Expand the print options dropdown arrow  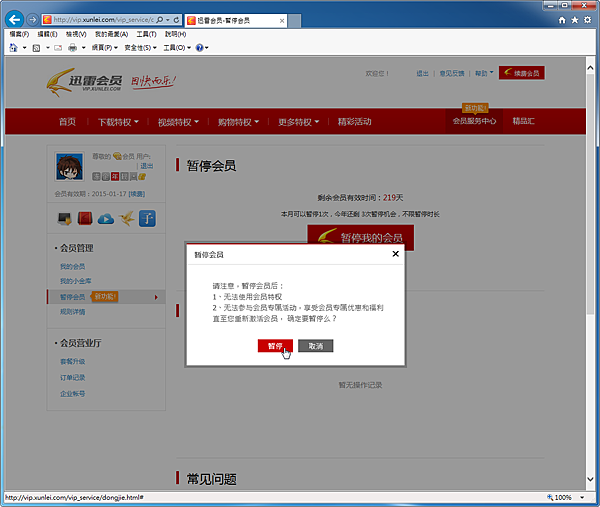pos(83,48)
